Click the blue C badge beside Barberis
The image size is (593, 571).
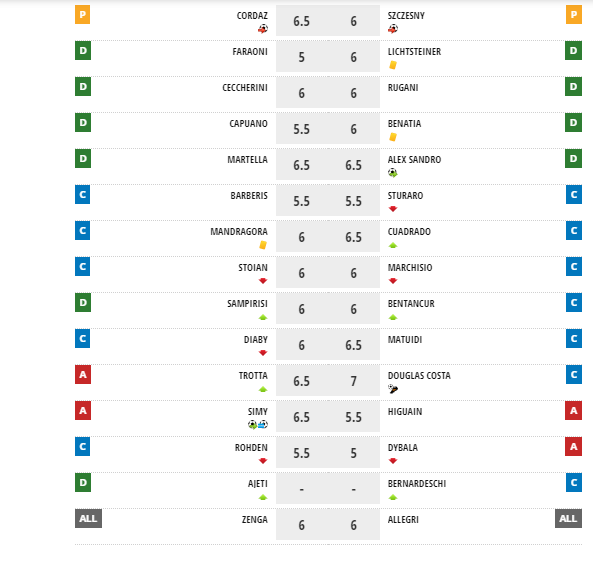pyautogui.click(x=82, y=195)
